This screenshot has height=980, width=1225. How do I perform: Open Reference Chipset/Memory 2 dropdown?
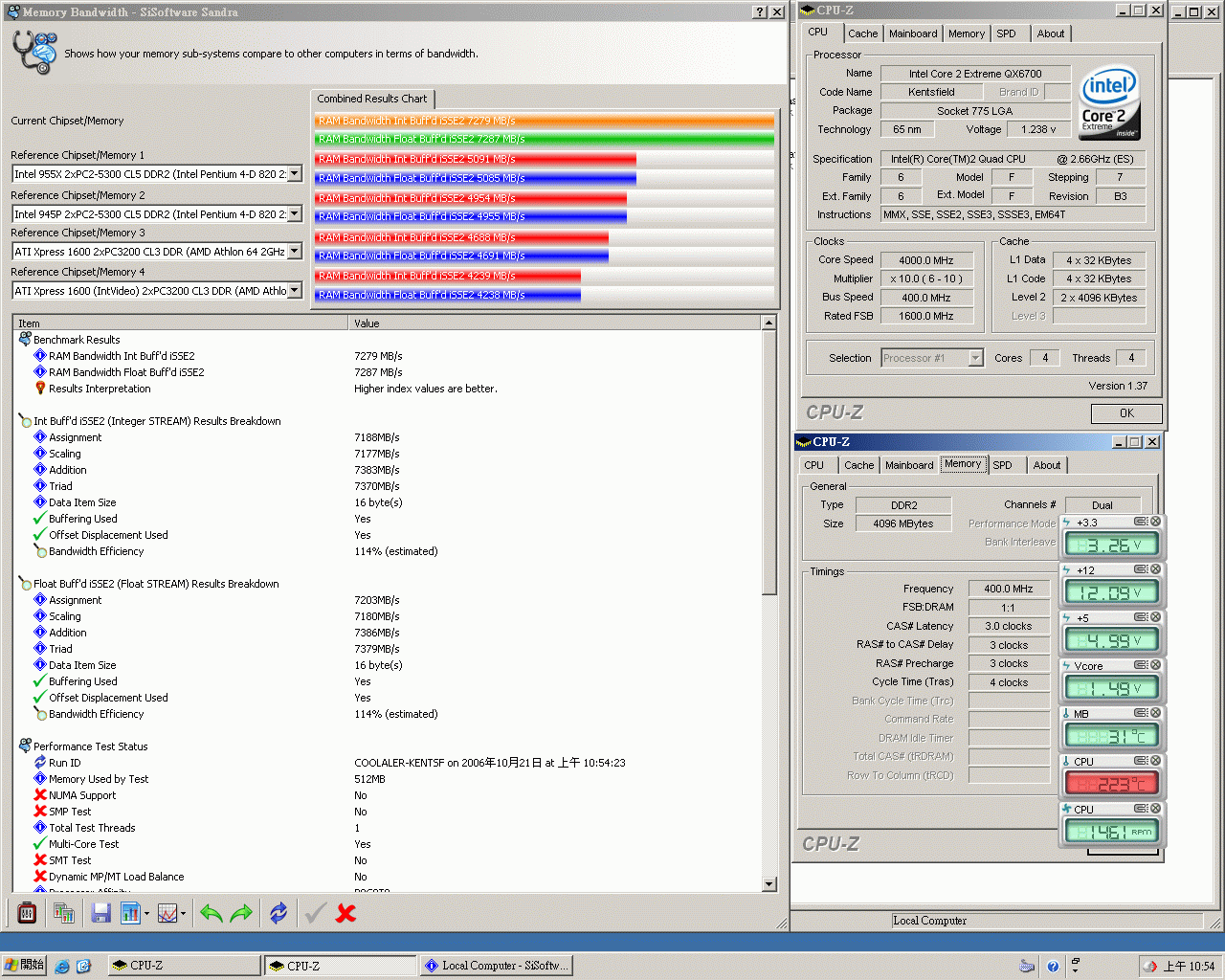(295, 214)
